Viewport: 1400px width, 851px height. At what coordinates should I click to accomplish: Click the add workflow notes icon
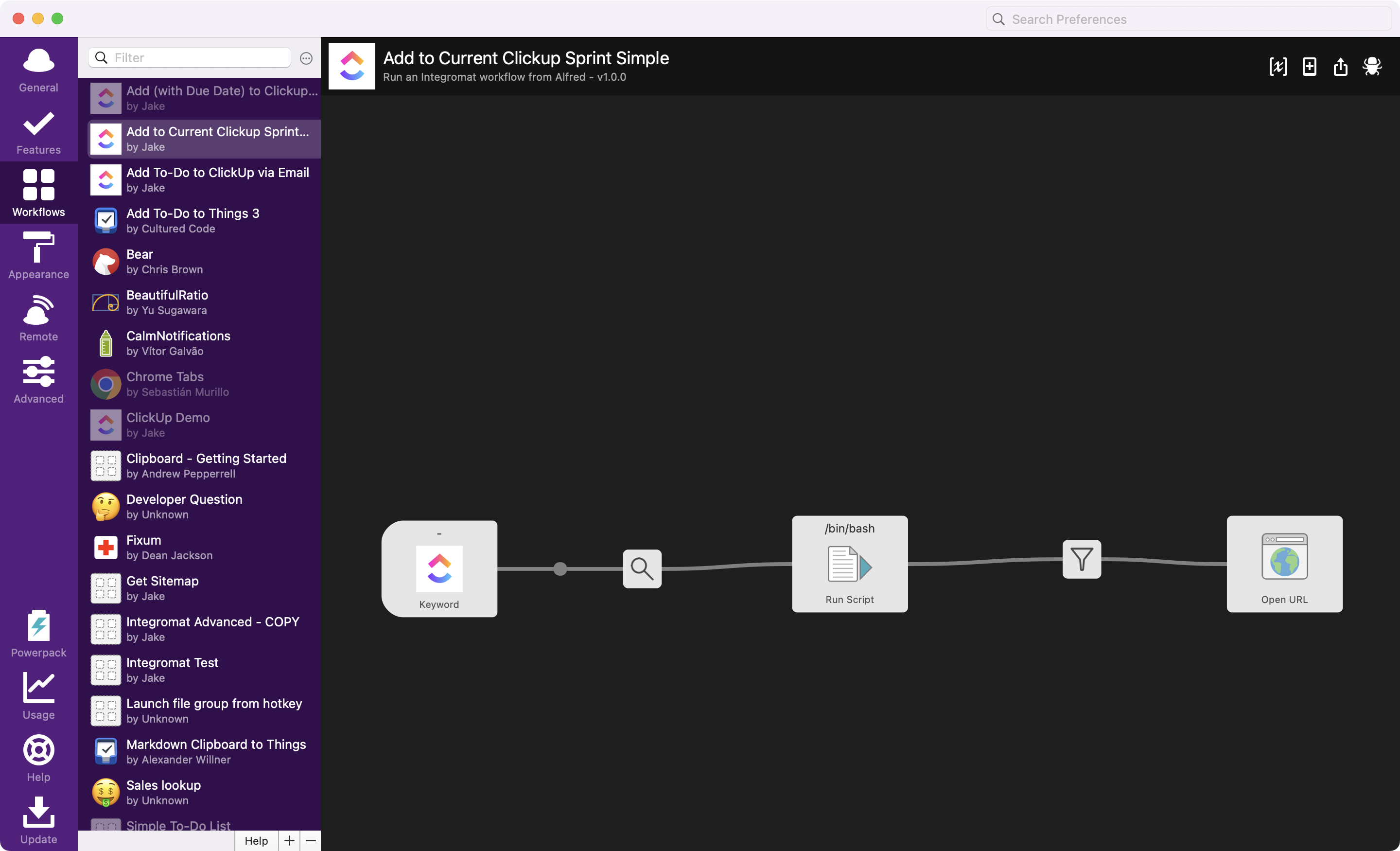coord(1309,67)
